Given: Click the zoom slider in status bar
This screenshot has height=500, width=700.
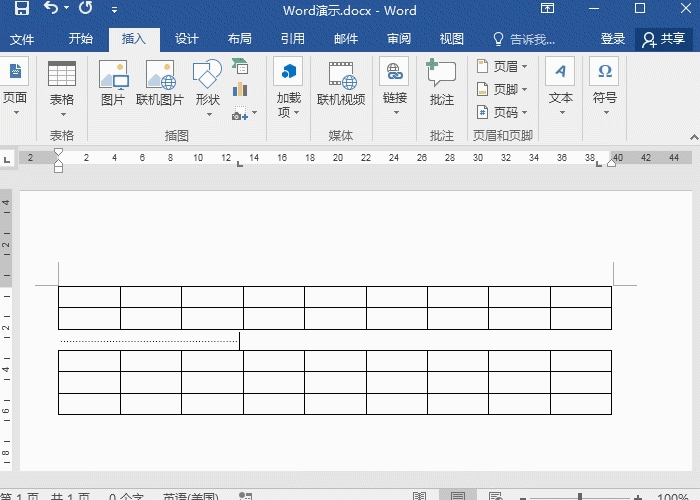Looking at the screenshot, I should [x=580, y=496].
